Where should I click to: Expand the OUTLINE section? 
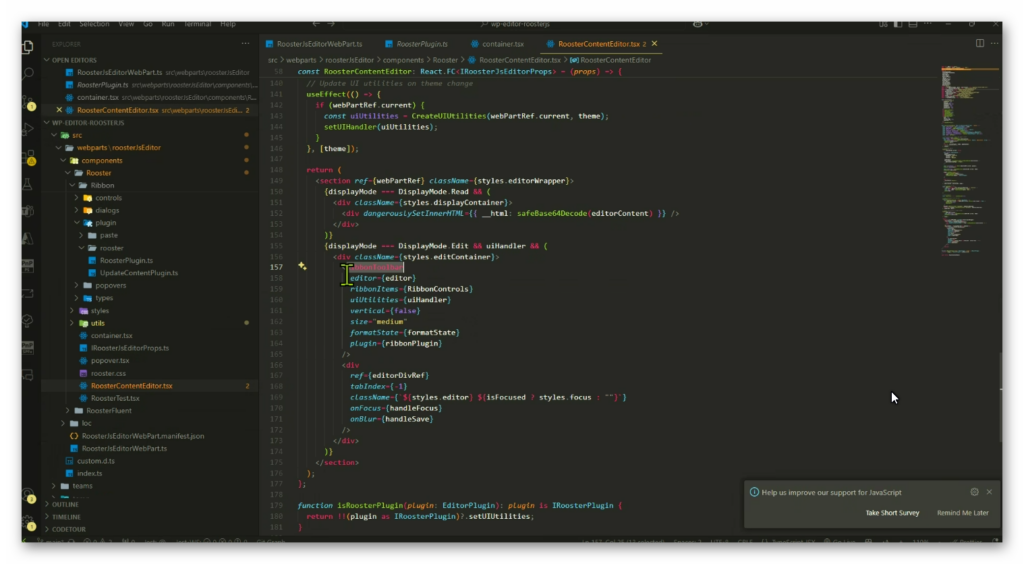(x=66, y=504)
